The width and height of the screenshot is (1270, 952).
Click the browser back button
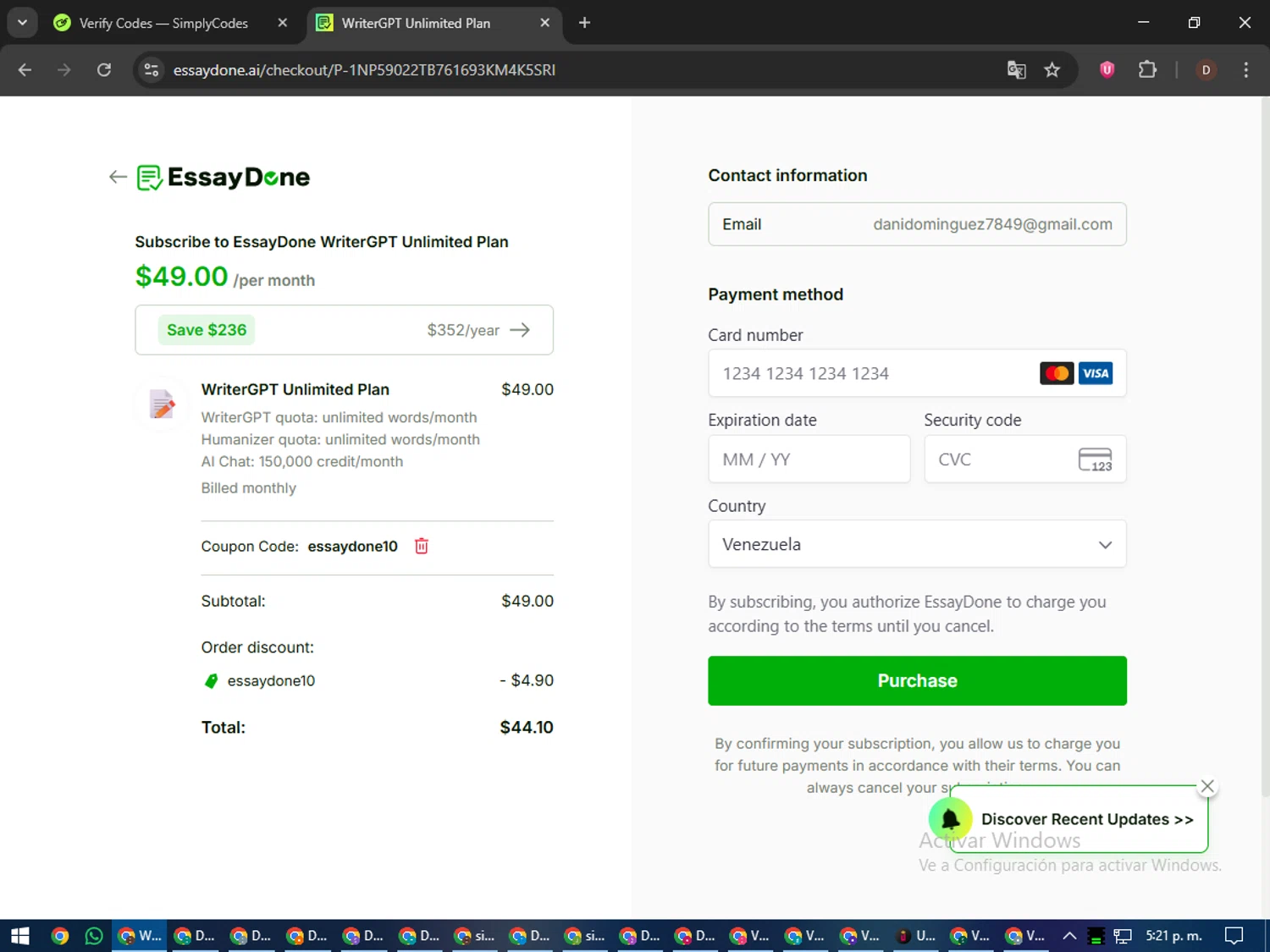pyautogui.click(x=25, y=70)
